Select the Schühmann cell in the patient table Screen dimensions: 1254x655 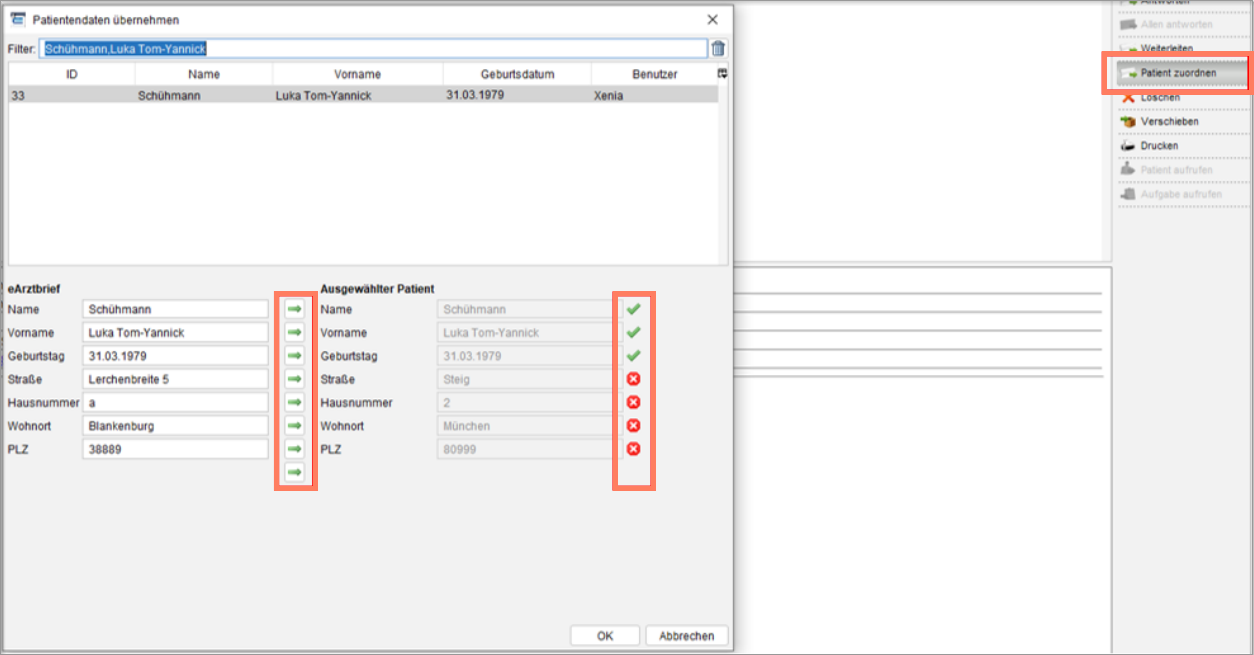point(204,95)
